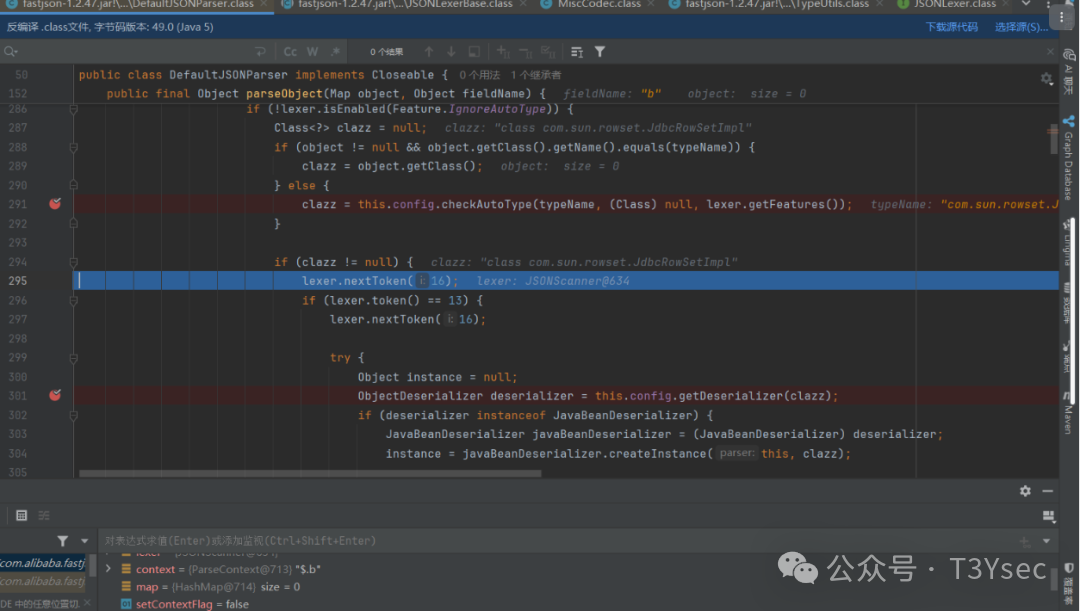This screenshot has height=611, width=1080.
Task: Enable whole words 'W' search option
Action: (312, 51)
